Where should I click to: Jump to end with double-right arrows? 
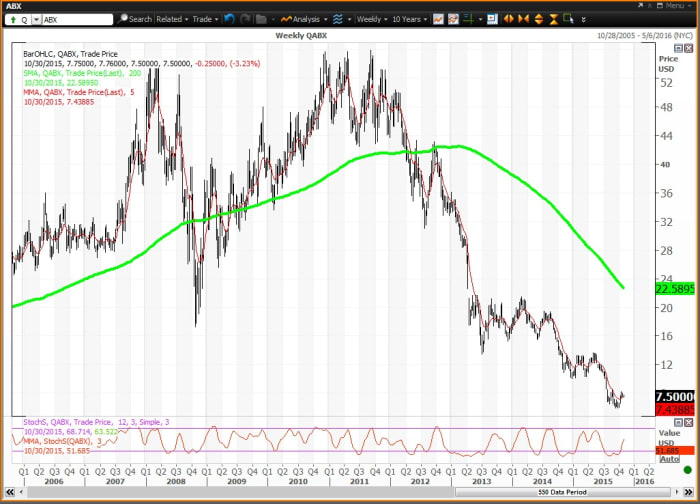[x=688, y=492]
